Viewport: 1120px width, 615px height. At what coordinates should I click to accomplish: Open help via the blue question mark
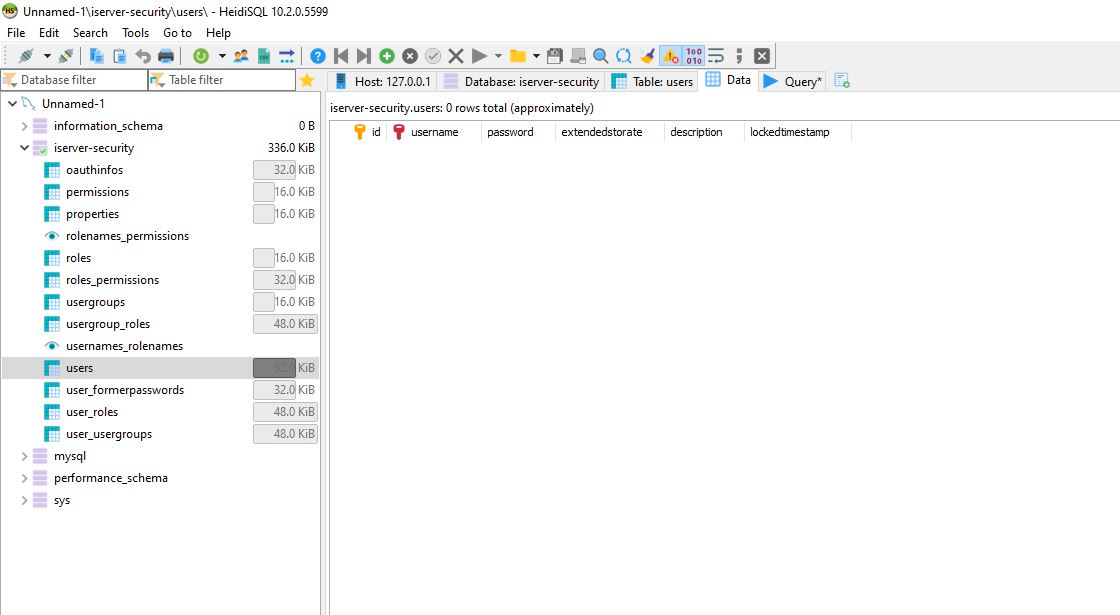[x=318, y=56]
